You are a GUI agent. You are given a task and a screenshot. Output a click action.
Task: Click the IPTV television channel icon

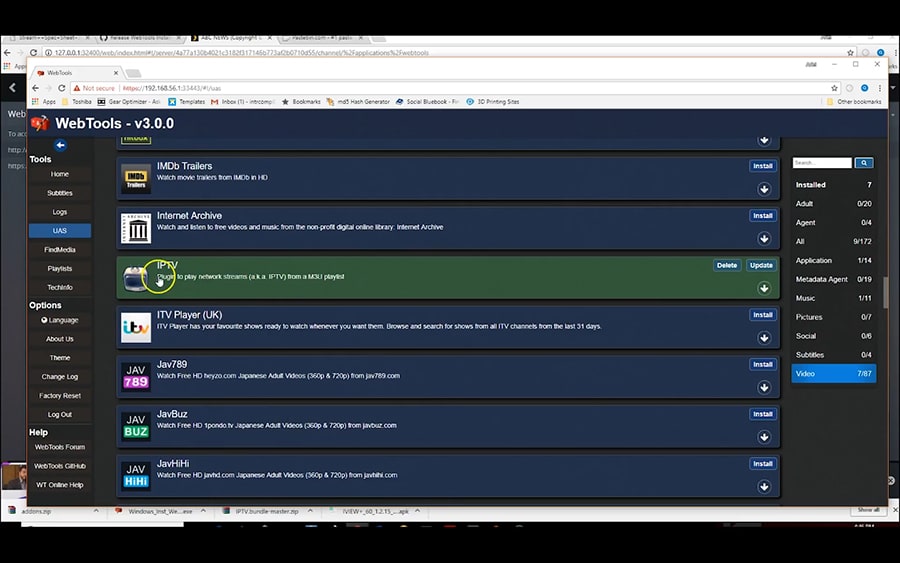[136, 278]
